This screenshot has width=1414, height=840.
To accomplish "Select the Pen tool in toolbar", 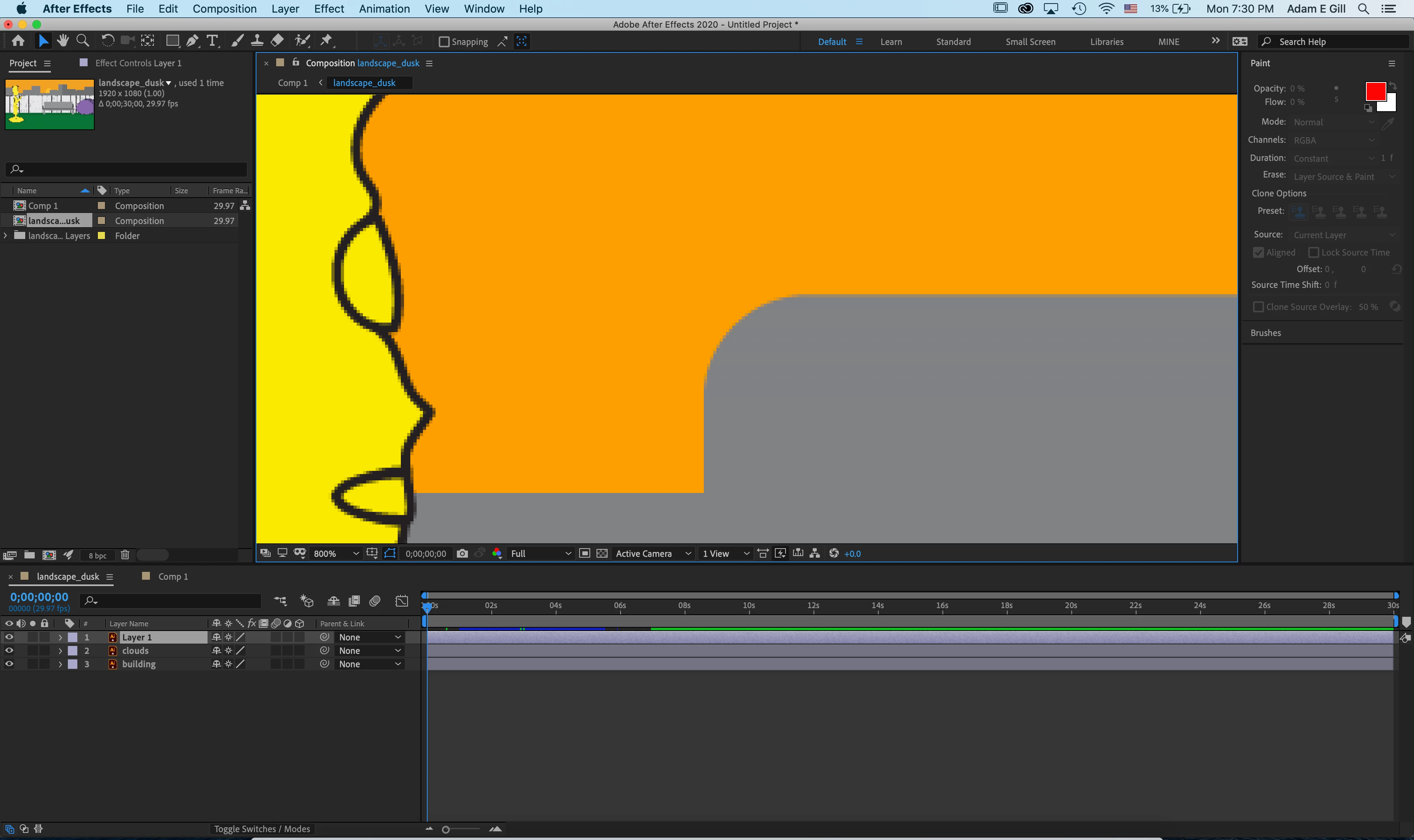I will point(192,41).
